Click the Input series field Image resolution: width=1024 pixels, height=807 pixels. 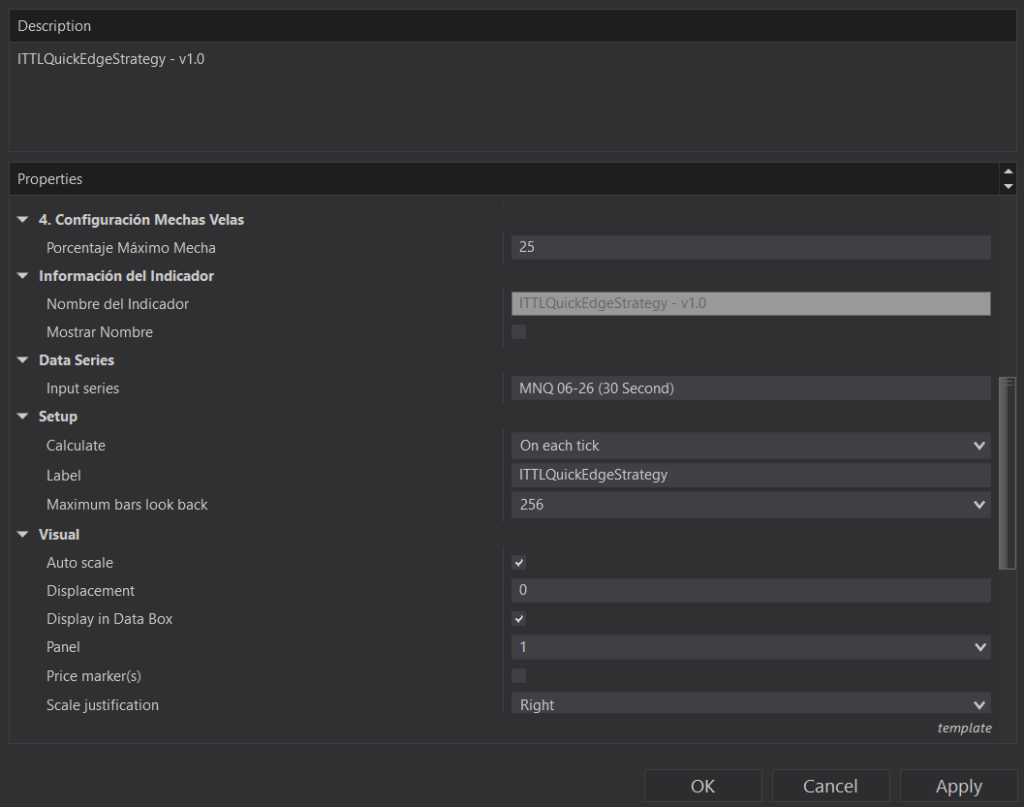(x=750, y=388)
